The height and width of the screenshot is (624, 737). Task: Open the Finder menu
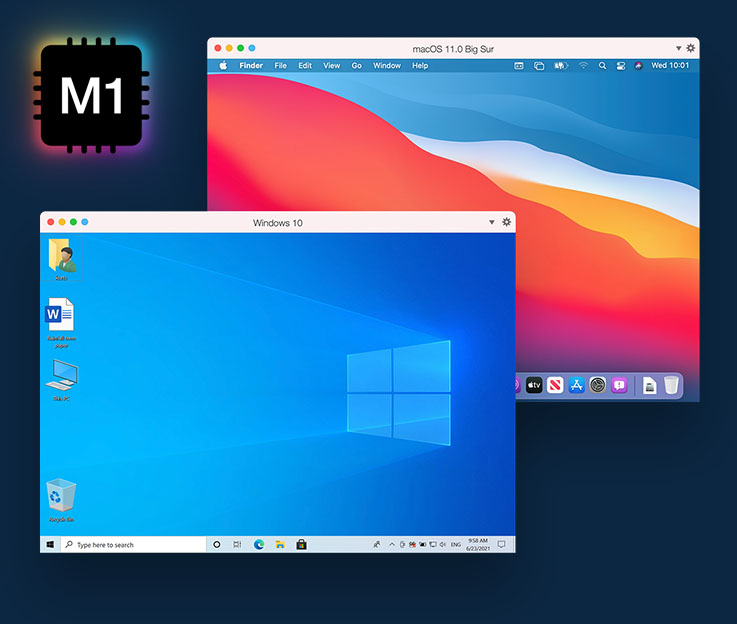(x=251, y=65)
